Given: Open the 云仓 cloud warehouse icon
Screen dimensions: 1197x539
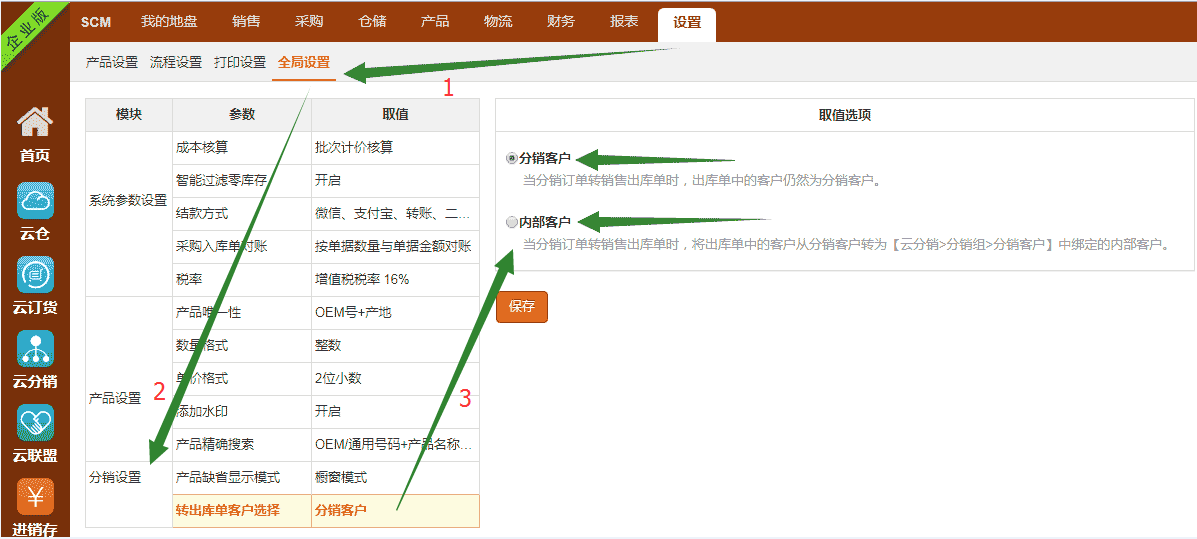Looking at the screenshot, I should coord(35,201).
